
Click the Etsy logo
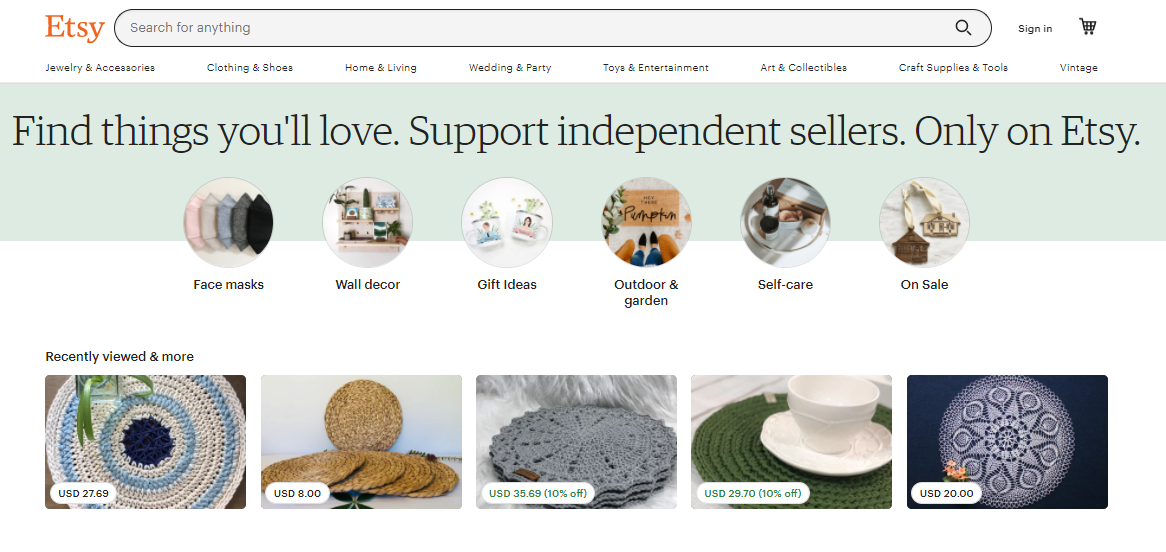pos(74,28)
